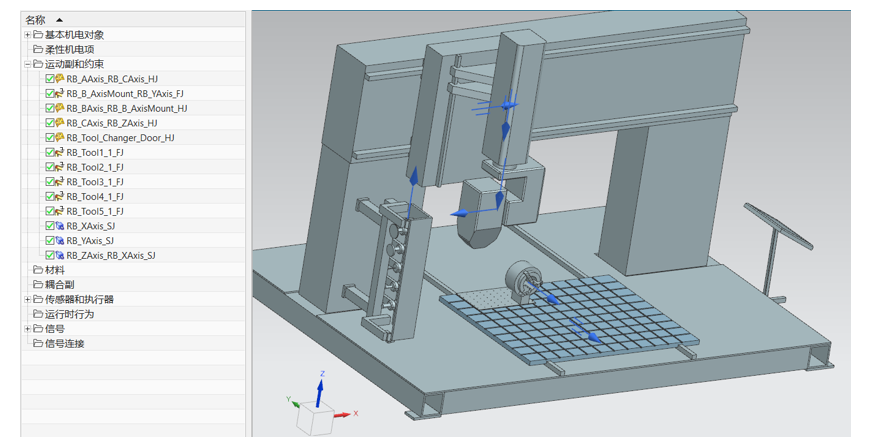Select the 耦合副 folder
Screen dimensions: 879x448
60,285
